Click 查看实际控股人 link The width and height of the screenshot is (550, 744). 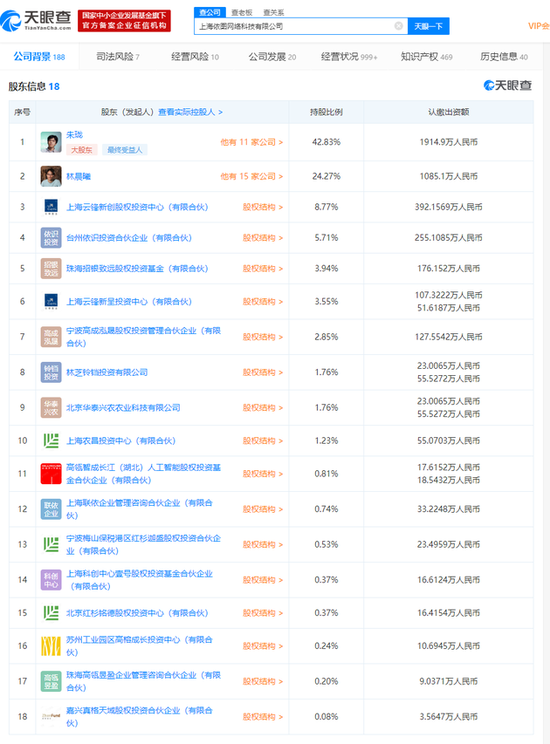pos(190,112)
